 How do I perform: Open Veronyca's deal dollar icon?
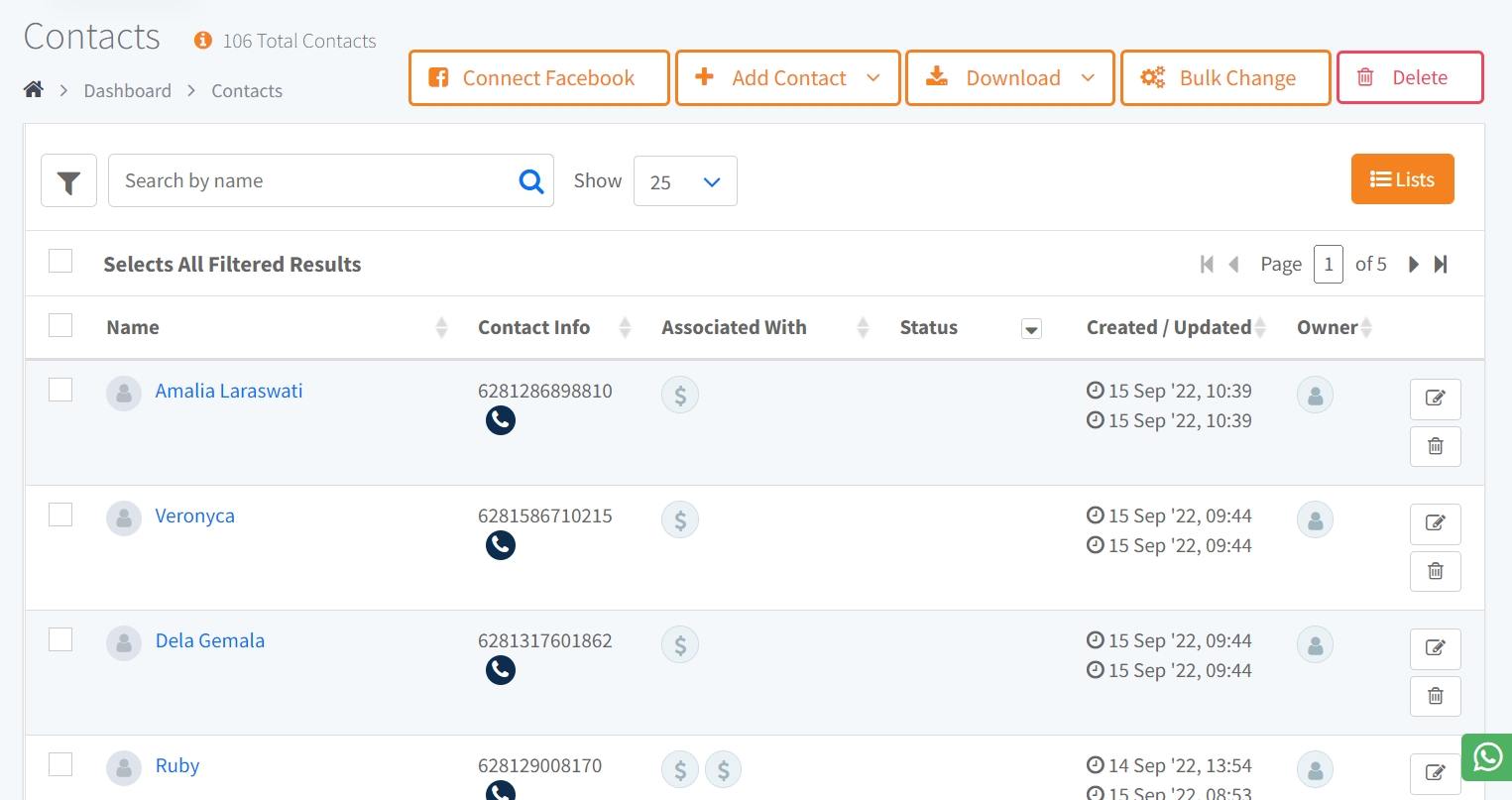point(680,519)
